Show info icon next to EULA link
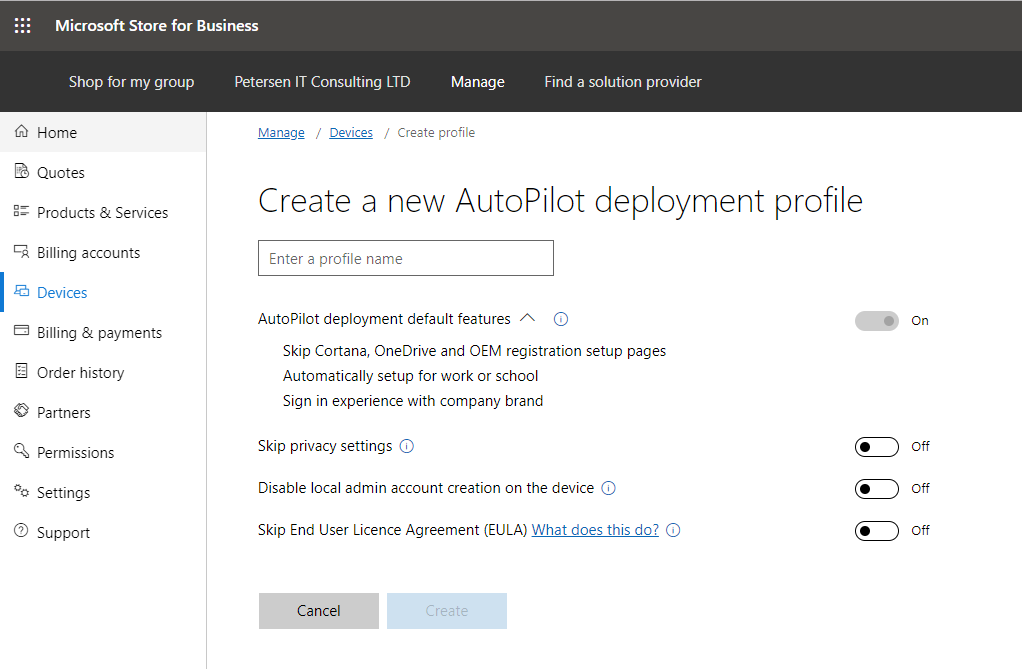 [673, 531]
